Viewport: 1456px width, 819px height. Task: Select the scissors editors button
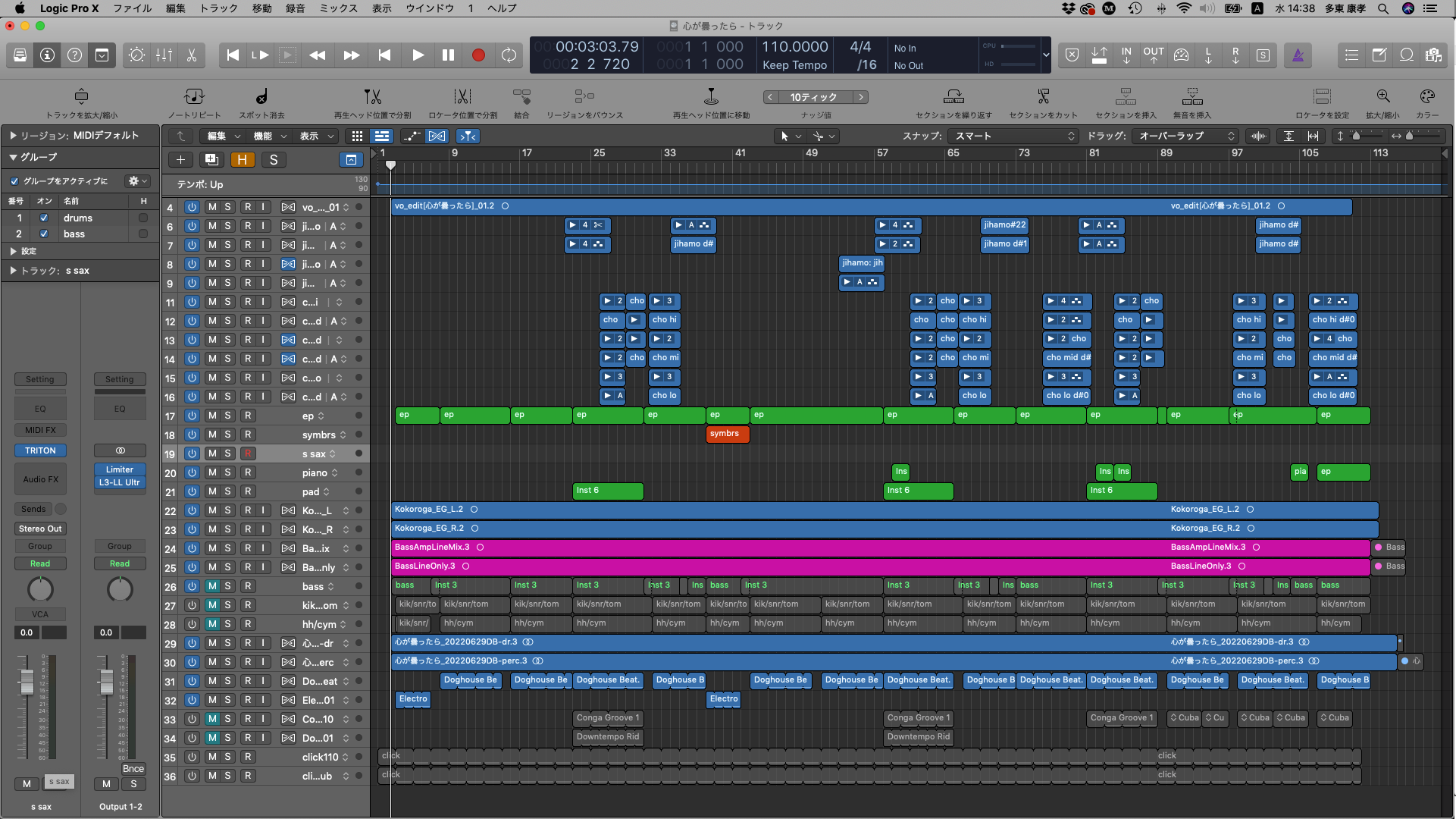pos(192,55)
